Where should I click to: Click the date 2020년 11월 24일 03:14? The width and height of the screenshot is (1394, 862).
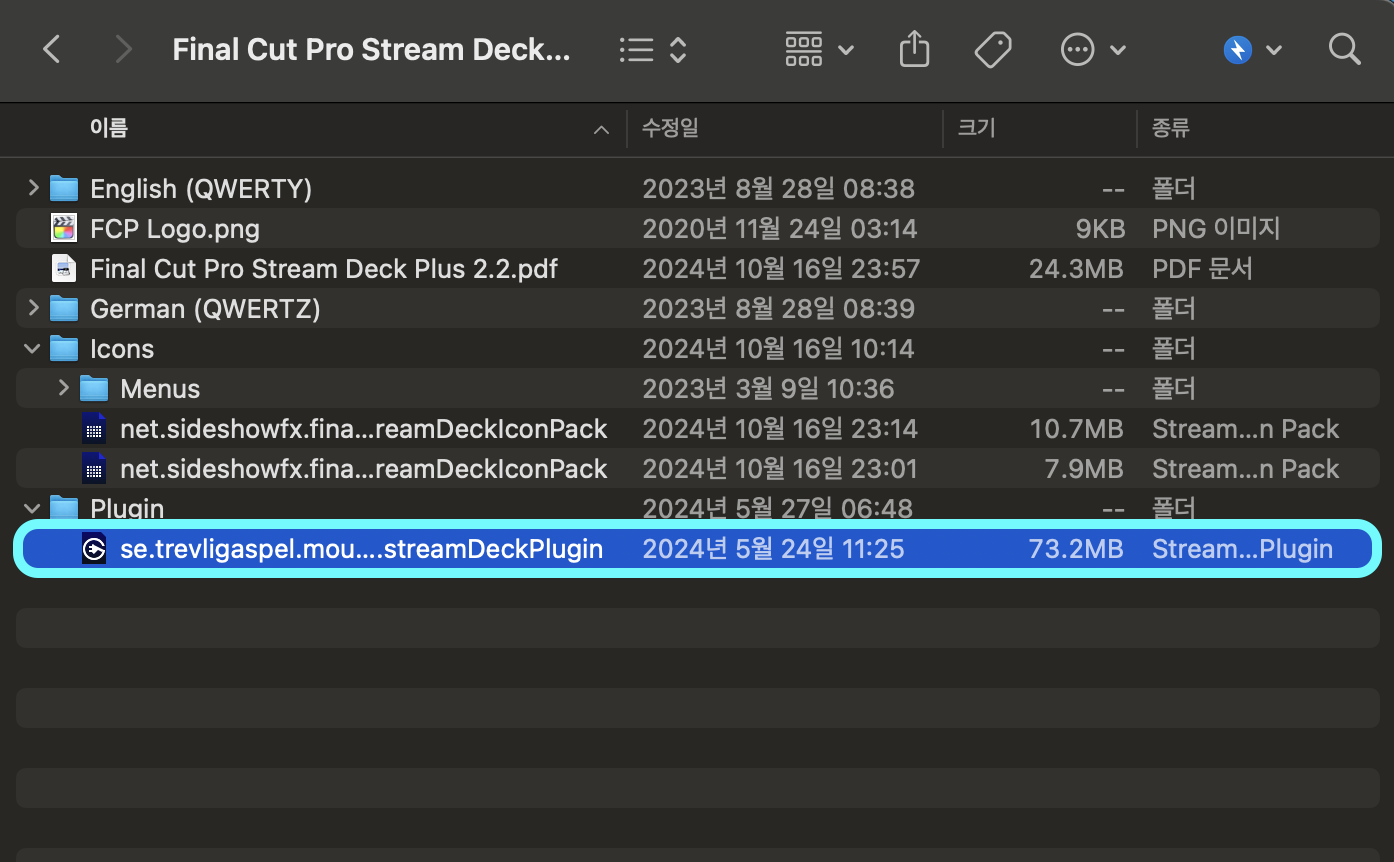tap(780, 229)
